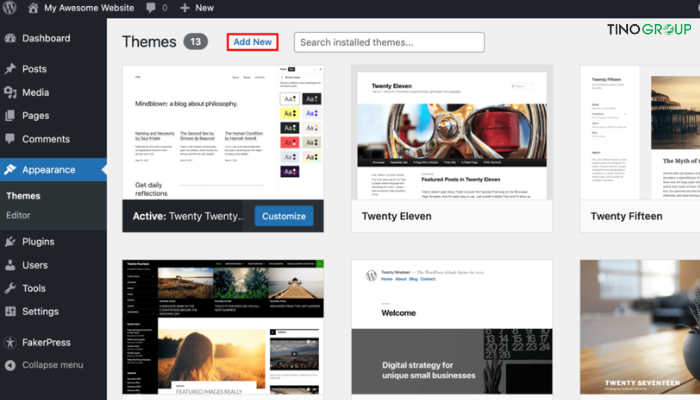Click the Media icon in sidebar
The height and width of the screenshot is (400, 700).
pos(10,92)
